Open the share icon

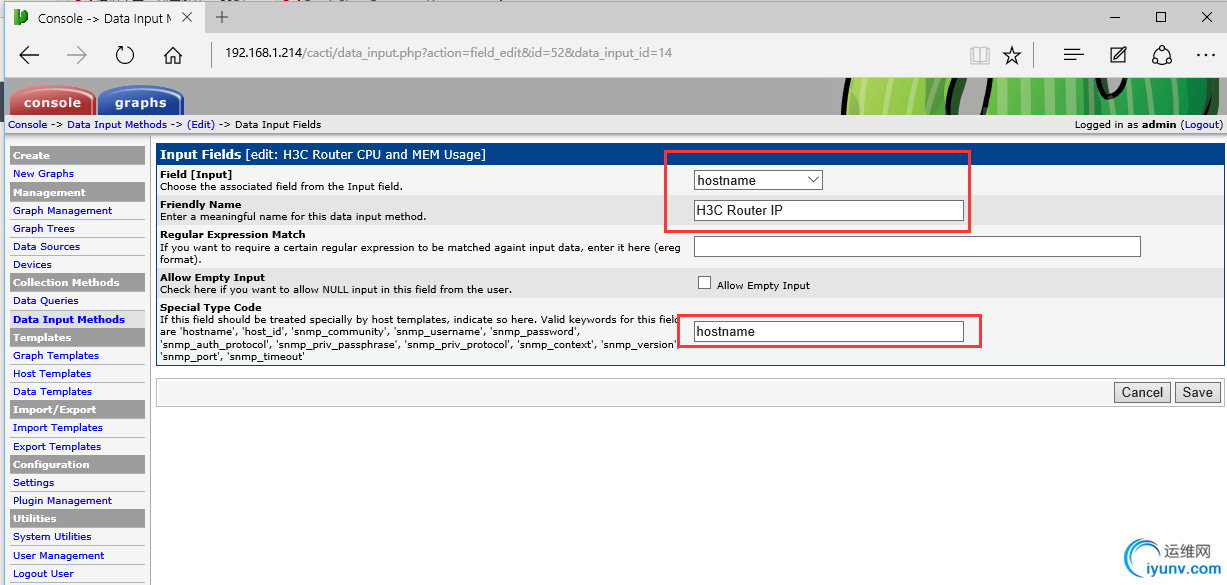[x=1162, y=55]
